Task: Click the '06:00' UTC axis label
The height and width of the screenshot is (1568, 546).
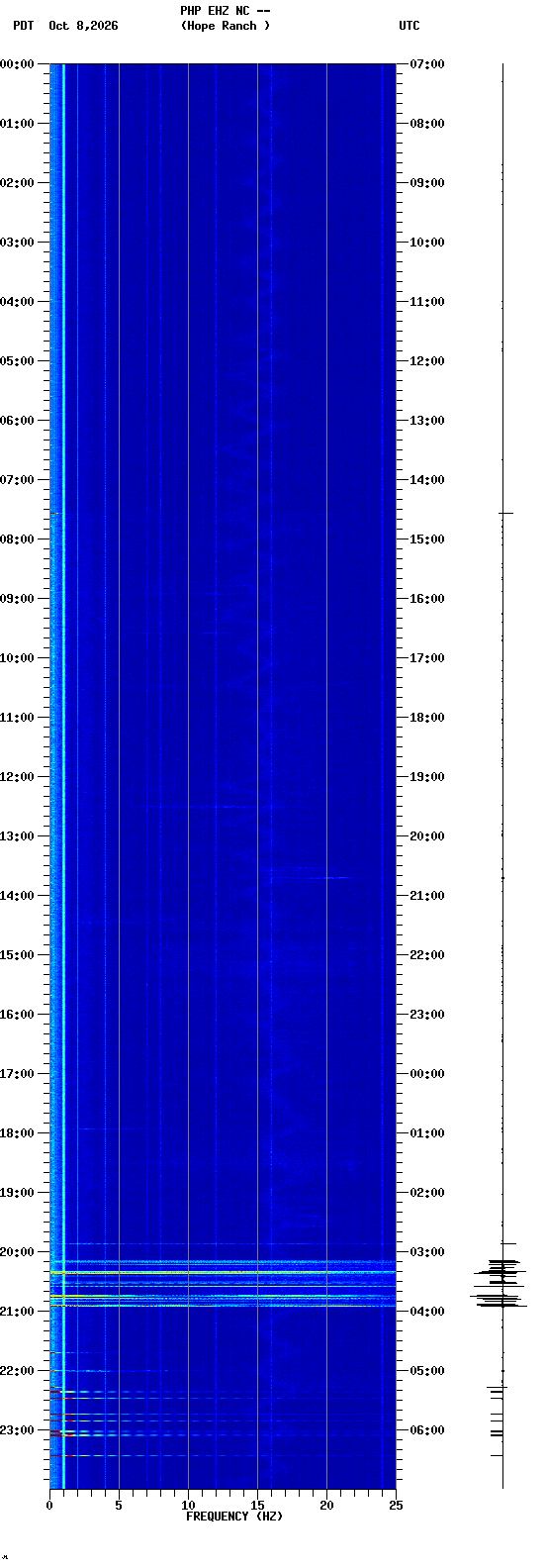Action: click(x=427, y=1430)
